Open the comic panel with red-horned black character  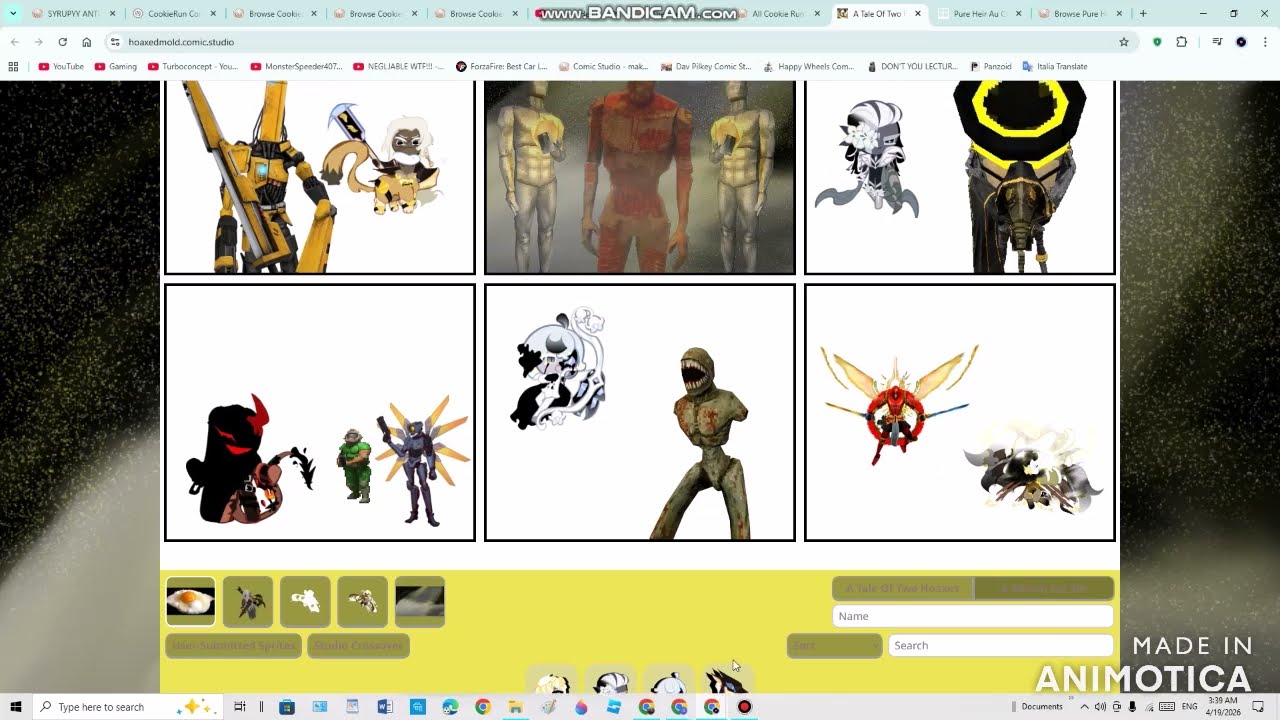[x=320, y=413]
